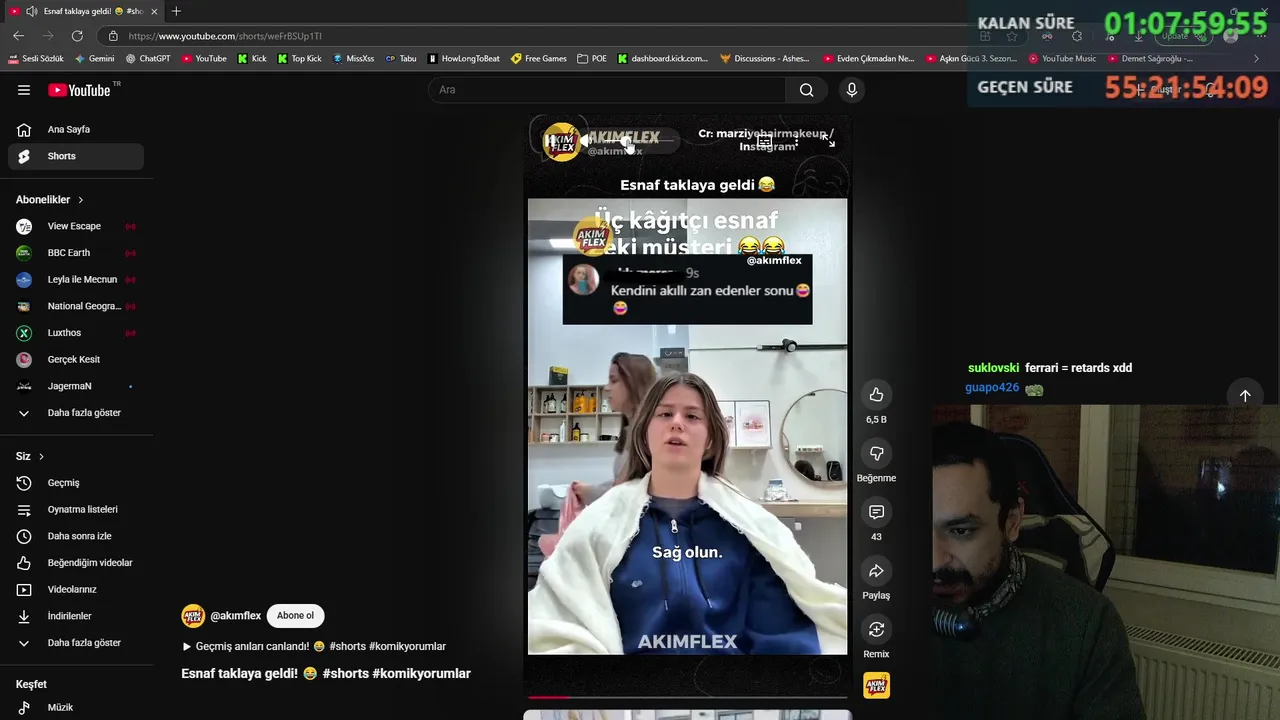This screenshot has height=720, width=1280.
Task: Seek on the red short progress bar
Action: coord(687,697)
